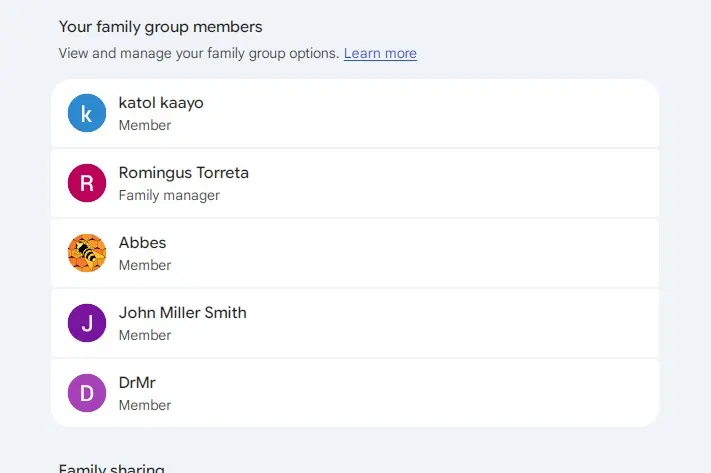Click the blue 'k' avatar icon
Screen dimensions: 711x473
point(87,113)
